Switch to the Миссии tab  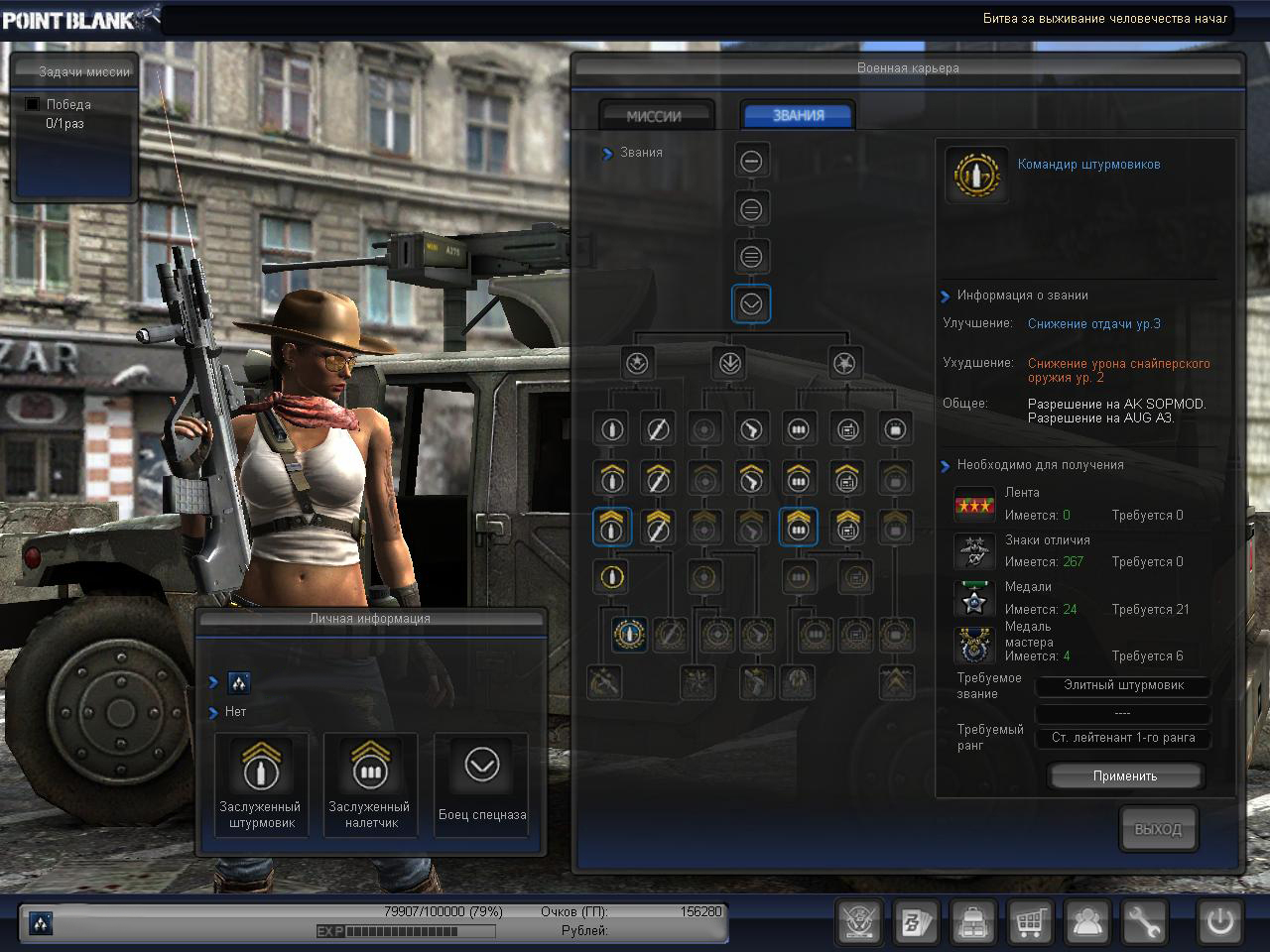(x=654, y=116)
